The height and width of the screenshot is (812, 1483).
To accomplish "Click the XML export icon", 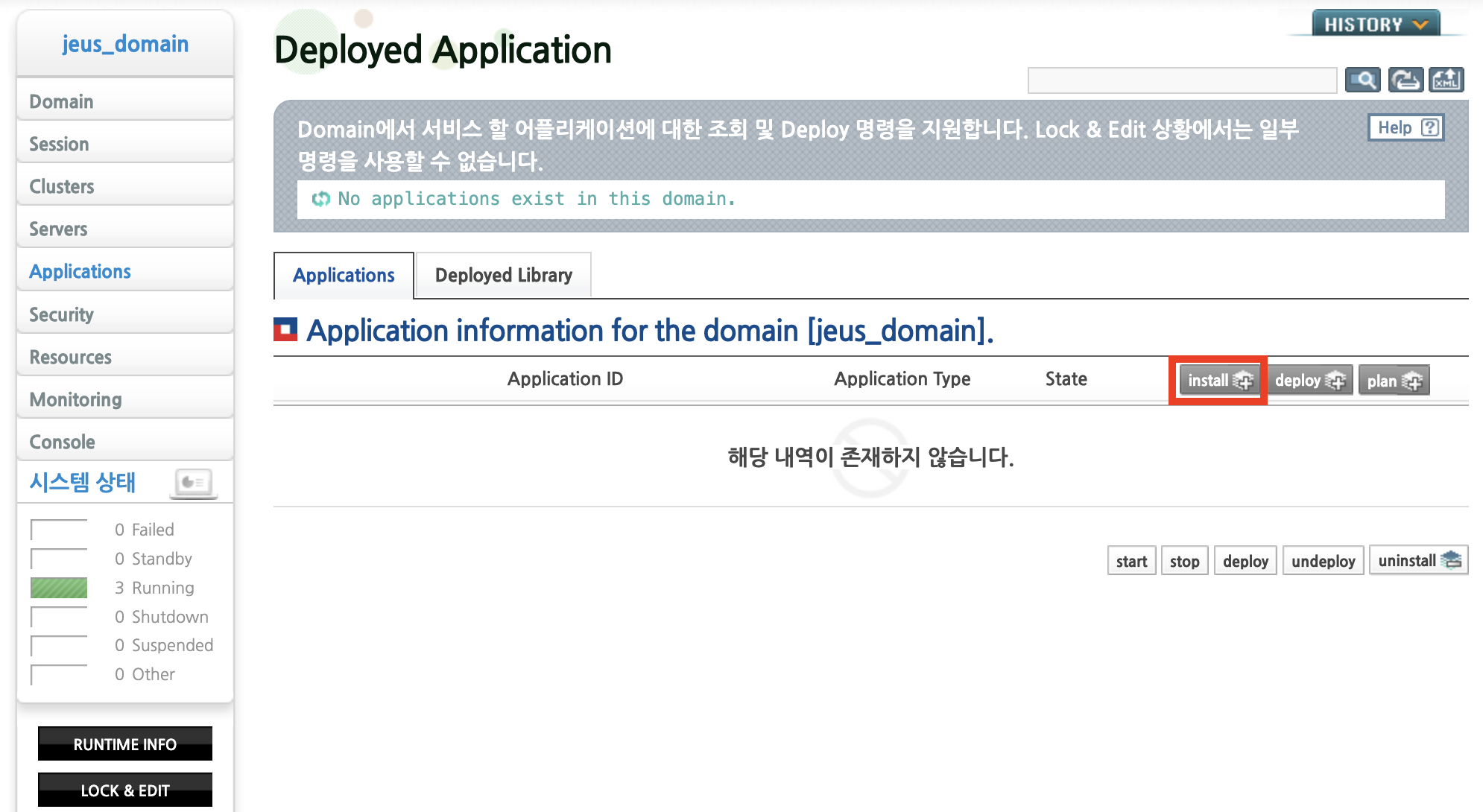I will tap(1446, 80).
